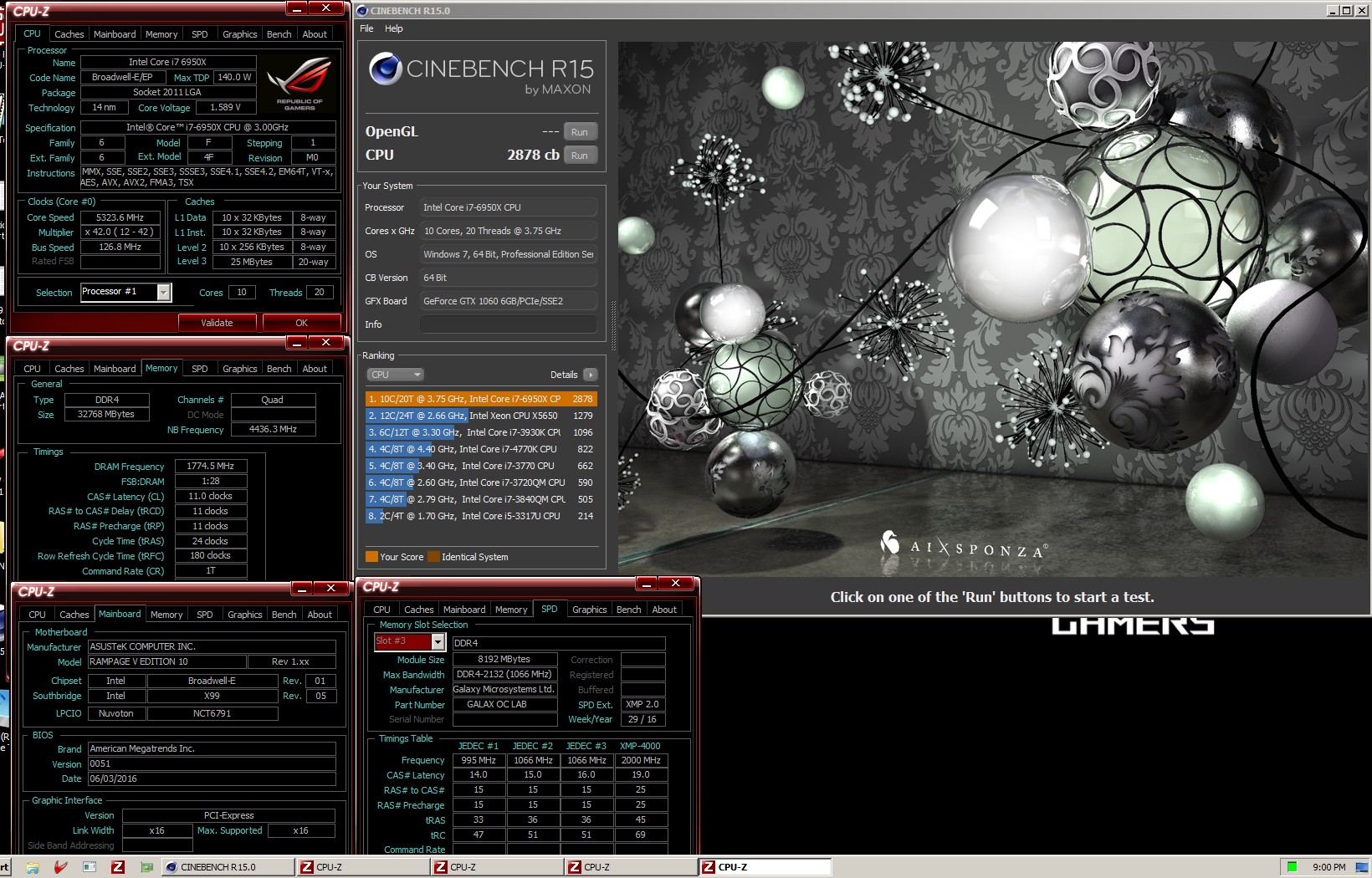Select Graphics tab in Mainboard CPU-Z window

245,615
